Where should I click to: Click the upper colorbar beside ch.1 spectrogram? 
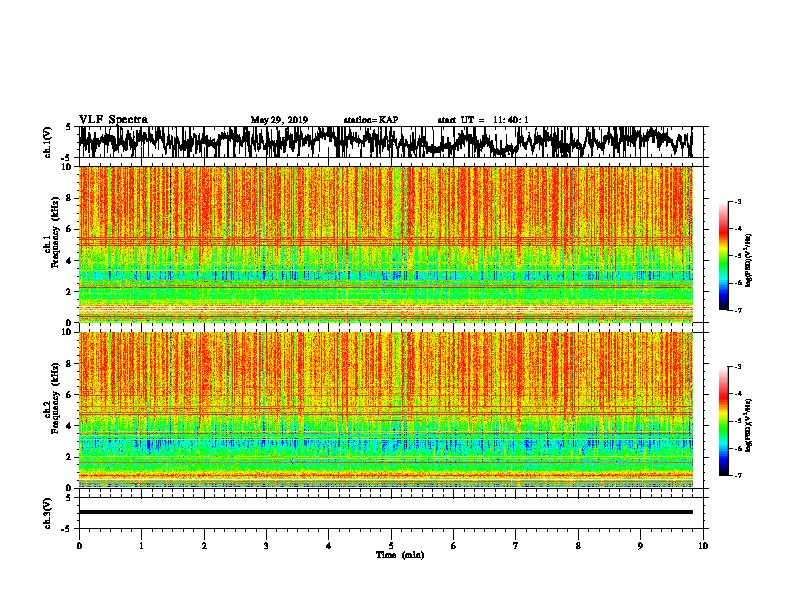point(723,256)
